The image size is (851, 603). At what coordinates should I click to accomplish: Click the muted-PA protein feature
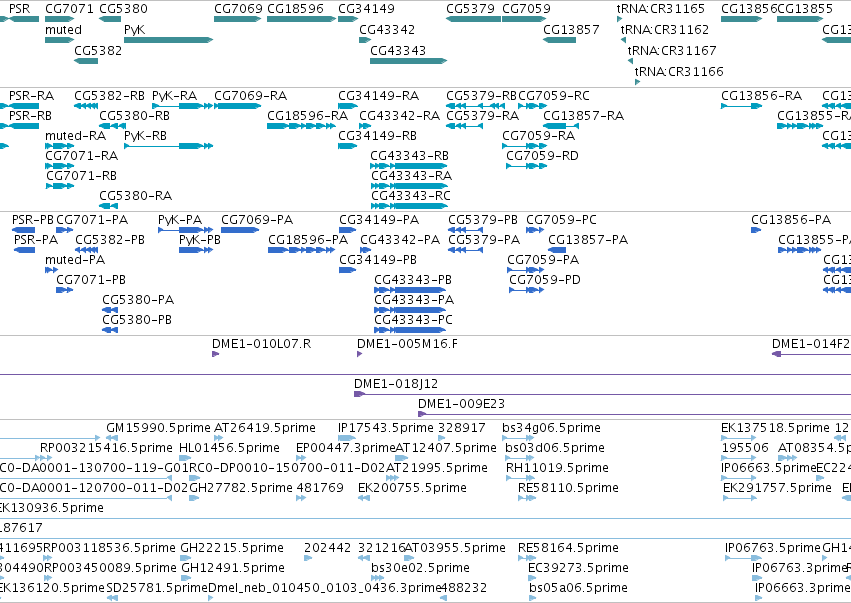[x=52, y=270]
